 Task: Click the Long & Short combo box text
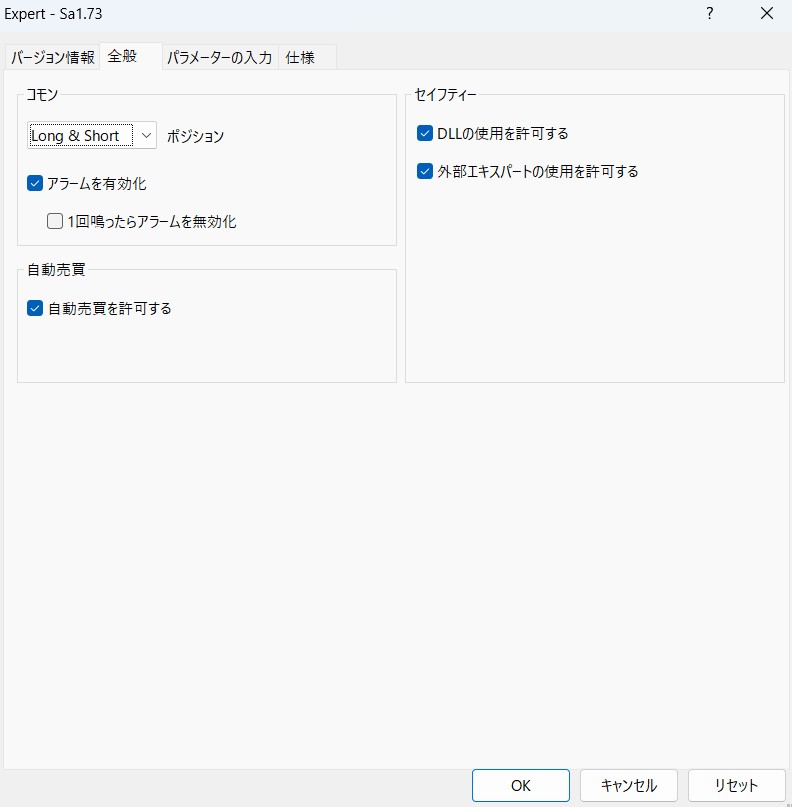tap(76, 136)
